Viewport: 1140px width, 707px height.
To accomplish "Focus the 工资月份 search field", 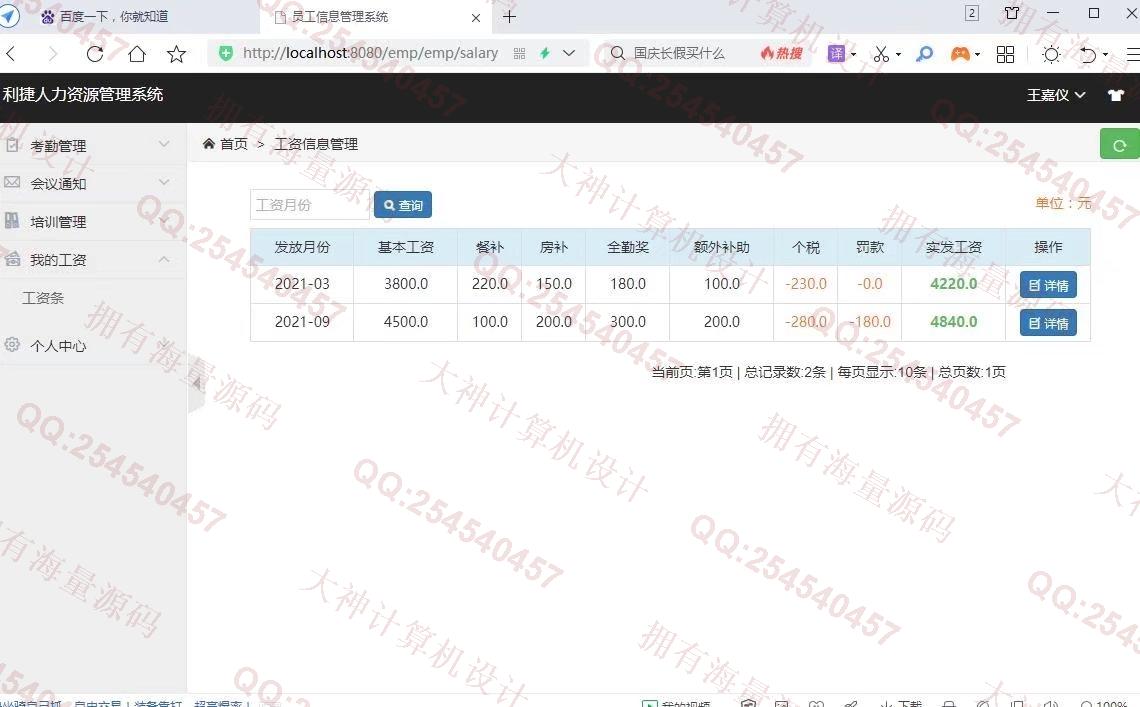I will coord(310,204).
